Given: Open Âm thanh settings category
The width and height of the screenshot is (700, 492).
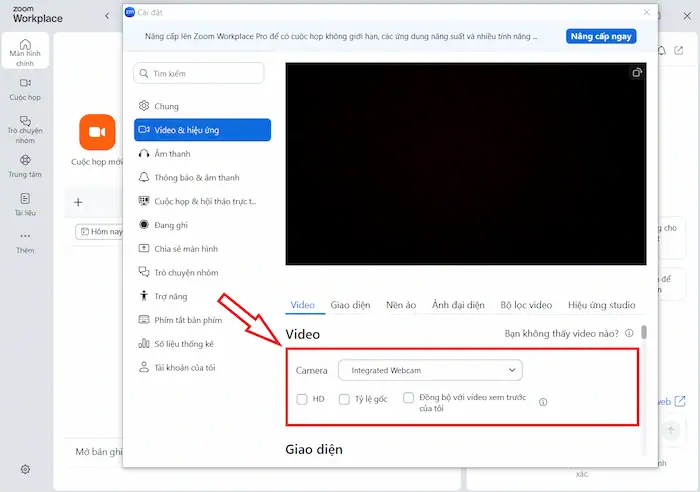Looking at the screenshot, I should point(172,154).
